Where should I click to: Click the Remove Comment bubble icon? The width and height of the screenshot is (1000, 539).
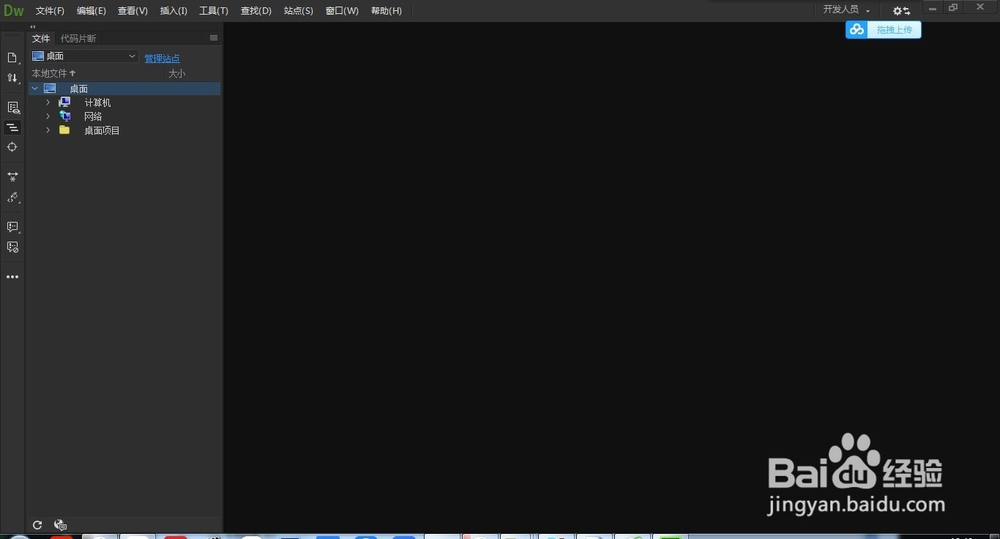point(12,247)
